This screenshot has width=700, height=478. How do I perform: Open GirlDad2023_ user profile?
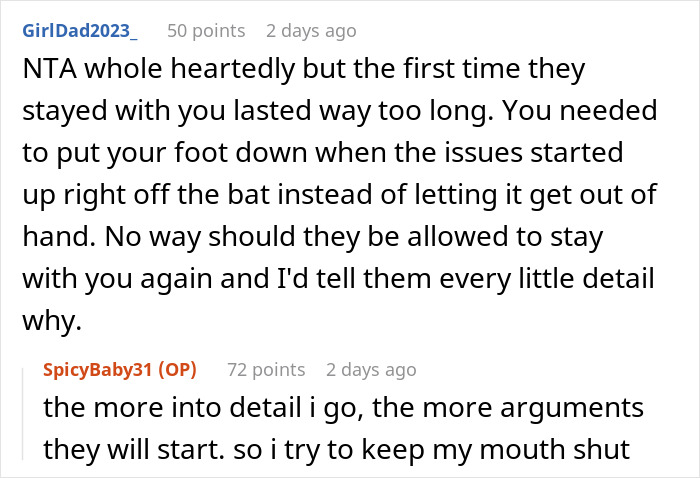77,31
